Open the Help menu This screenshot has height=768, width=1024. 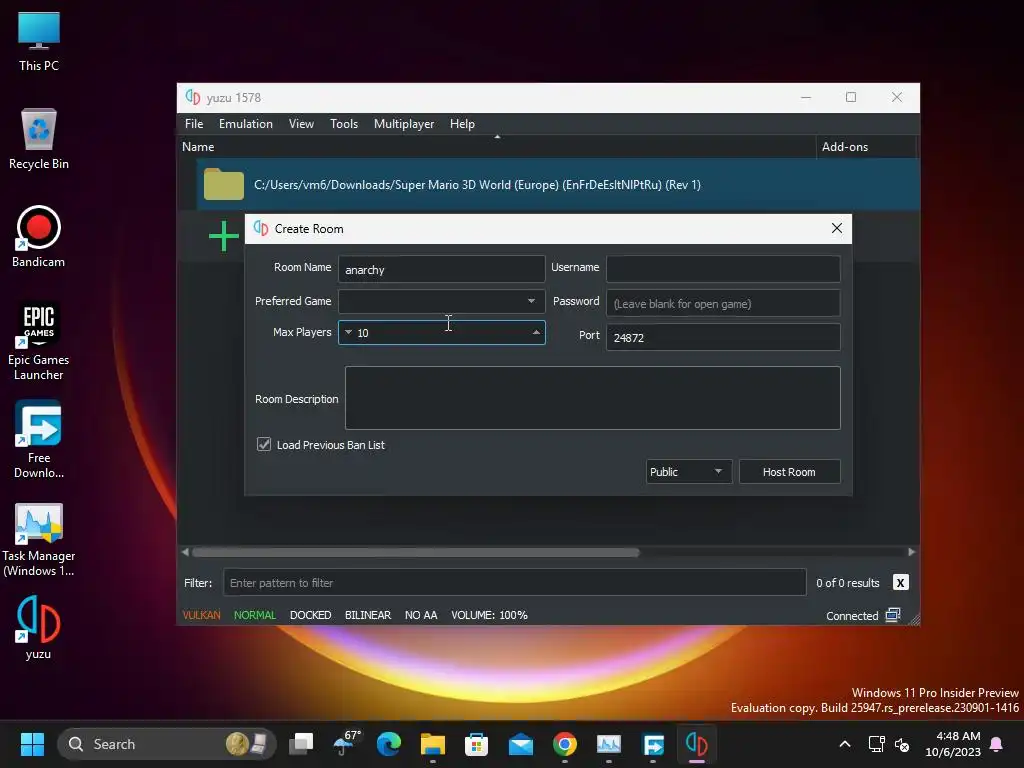[462, 123]
